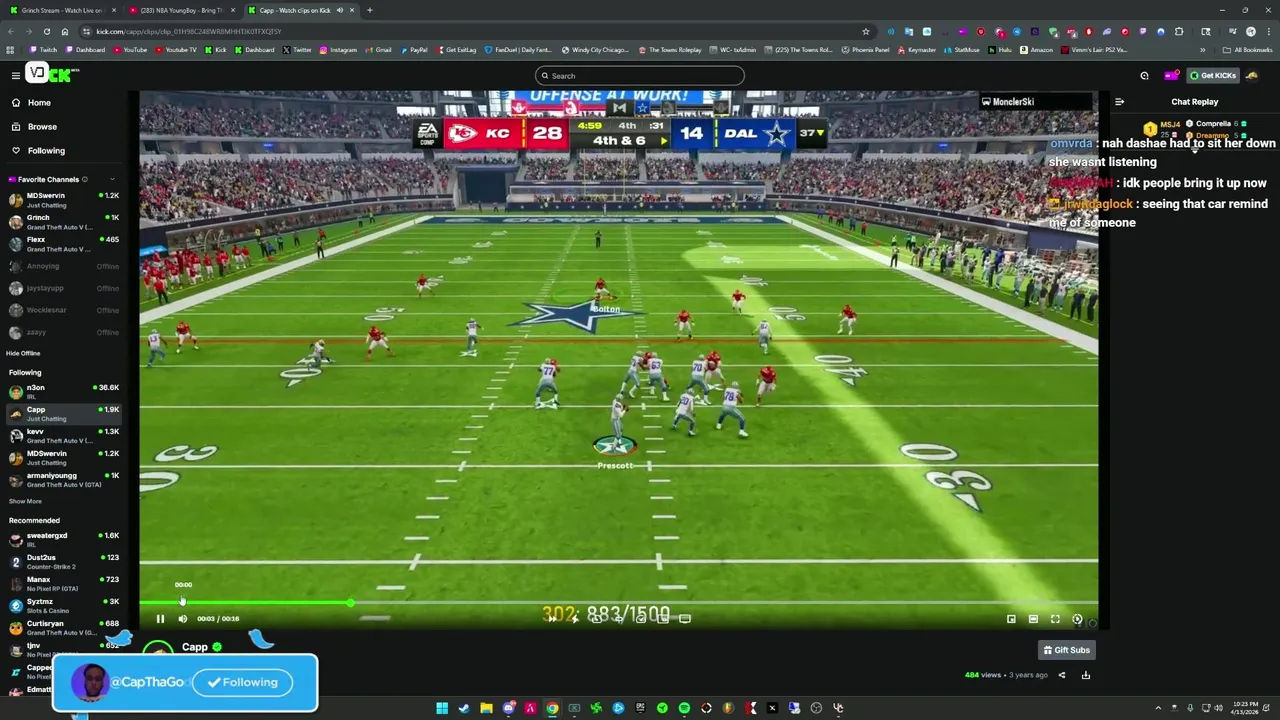
Task: Enter fullscreen in the video player
Action: (1055, 619)
